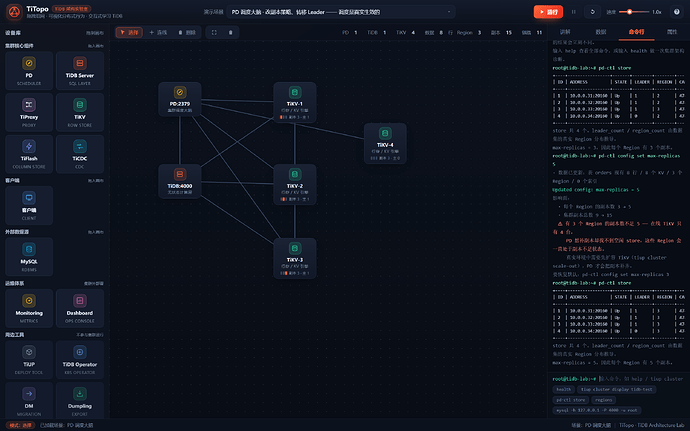Pick the TiProxy component from library
Screen dimensions: 690x431
[x=29, y=112]
